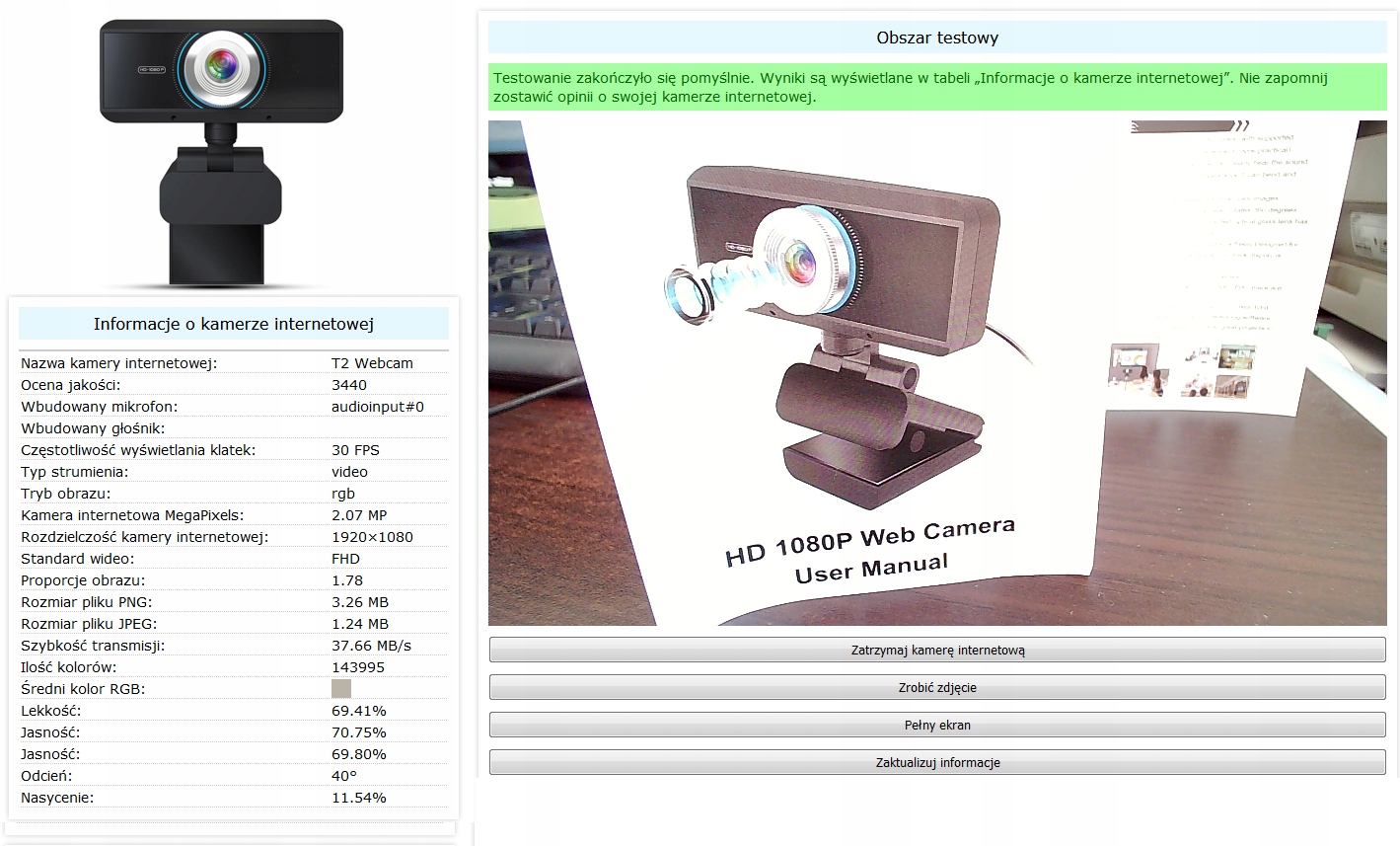This screenshot has width=1400, height=846.
Task: Click the 'Standard wideo:' label
Action: point(80,559)
